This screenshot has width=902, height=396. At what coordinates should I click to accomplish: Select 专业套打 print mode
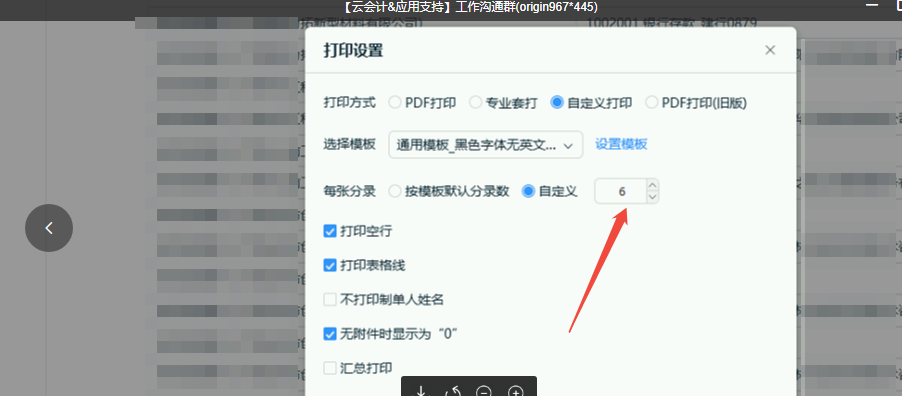pos(475,103)
